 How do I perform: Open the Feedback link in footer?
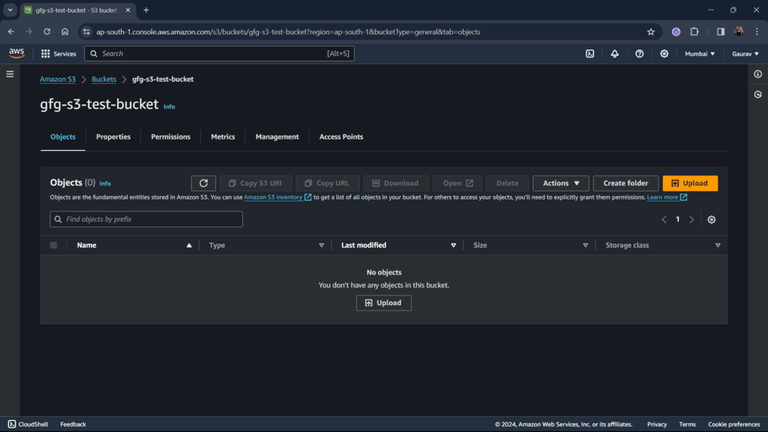pyautogui.click(x=73, y=424)
